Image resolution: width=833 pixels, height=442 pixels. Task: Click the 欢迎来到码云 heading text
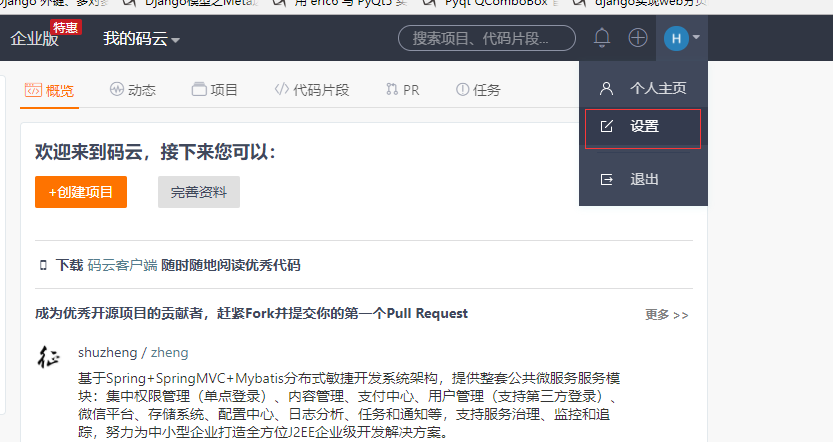point(155,152)
